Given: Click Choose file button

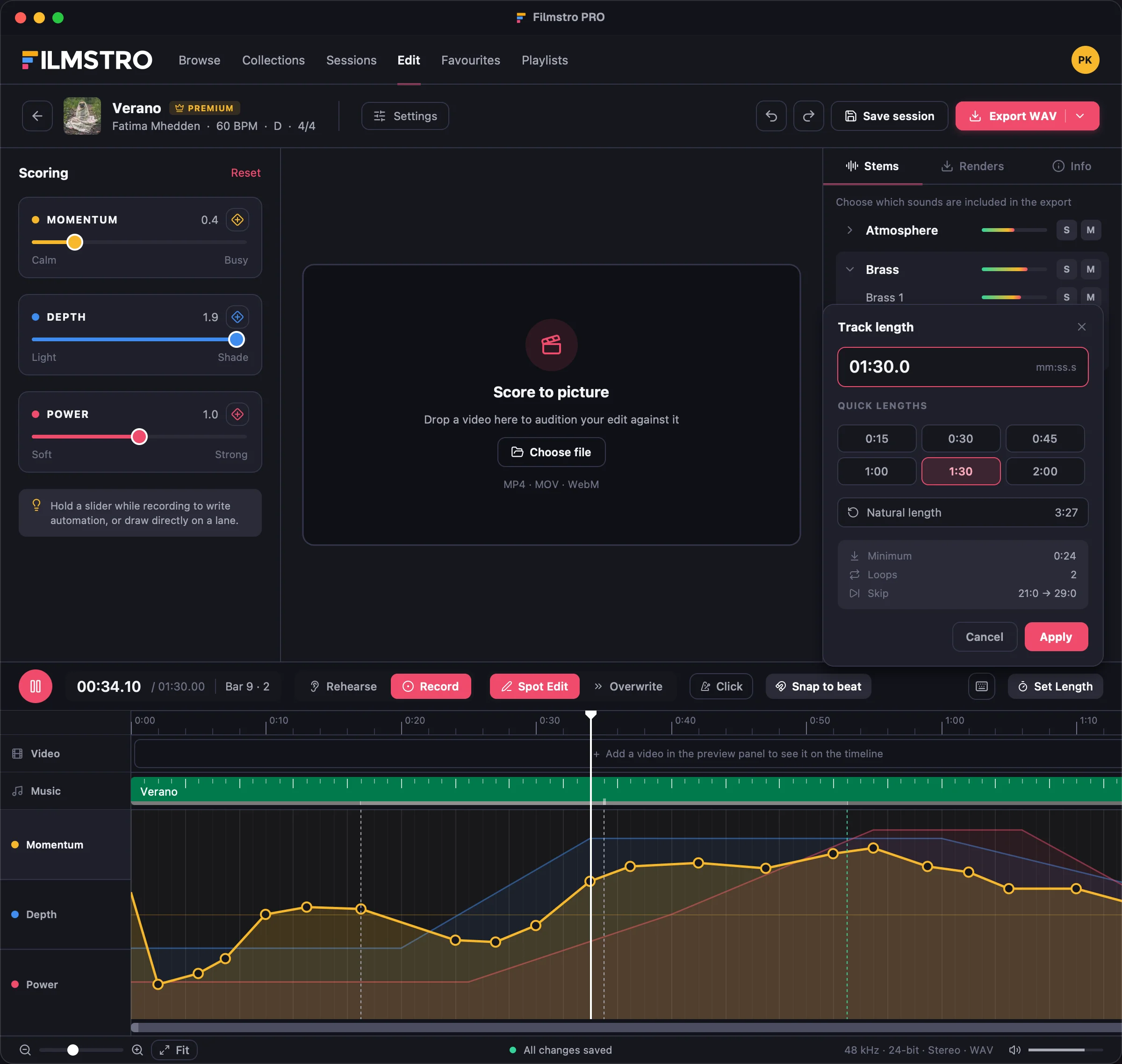Looking at the screenshot, I should 551,452.
